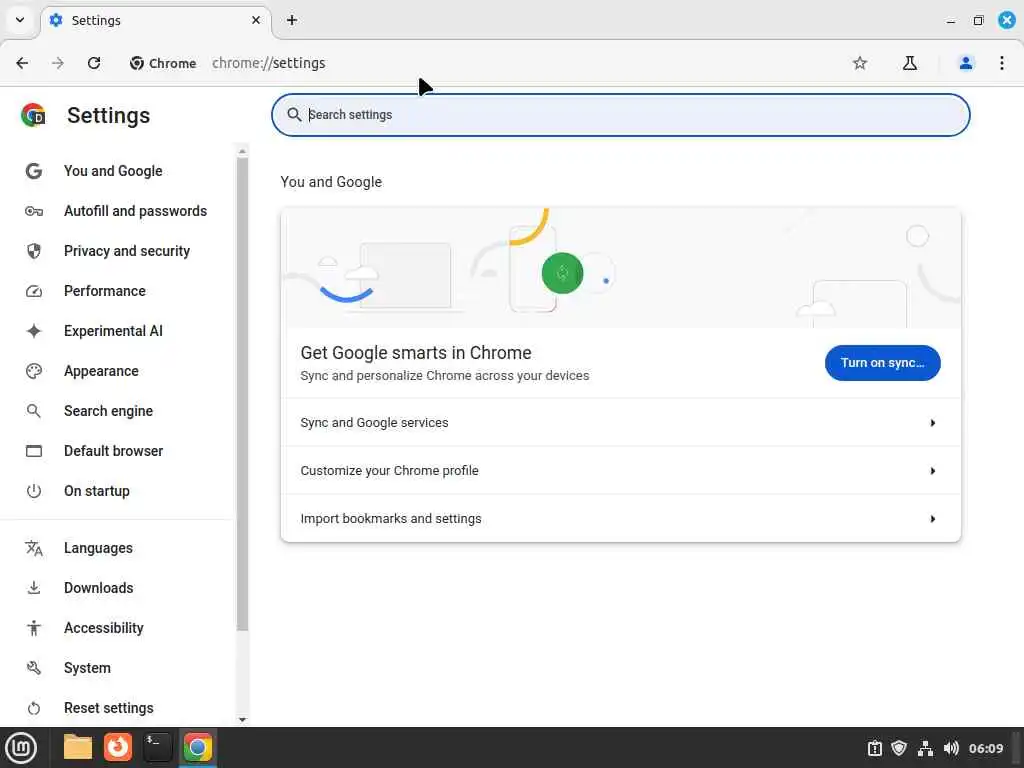Click the Search engine magnifier icon
1024x768 pixels.
click(x=34, y=411)
